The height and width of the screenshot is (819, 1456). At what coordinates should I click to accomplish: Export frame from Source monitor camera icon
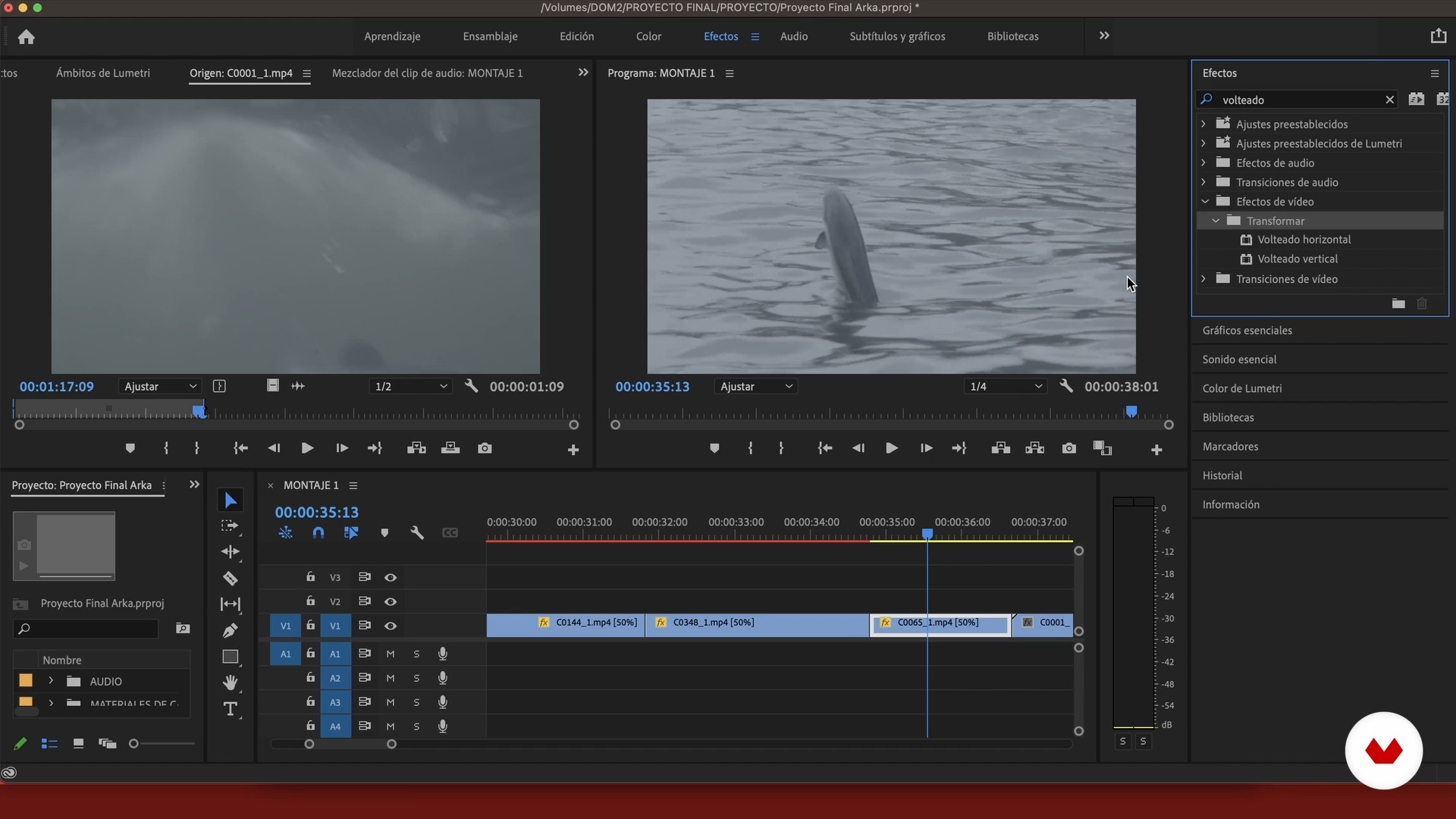pos(485,448)
